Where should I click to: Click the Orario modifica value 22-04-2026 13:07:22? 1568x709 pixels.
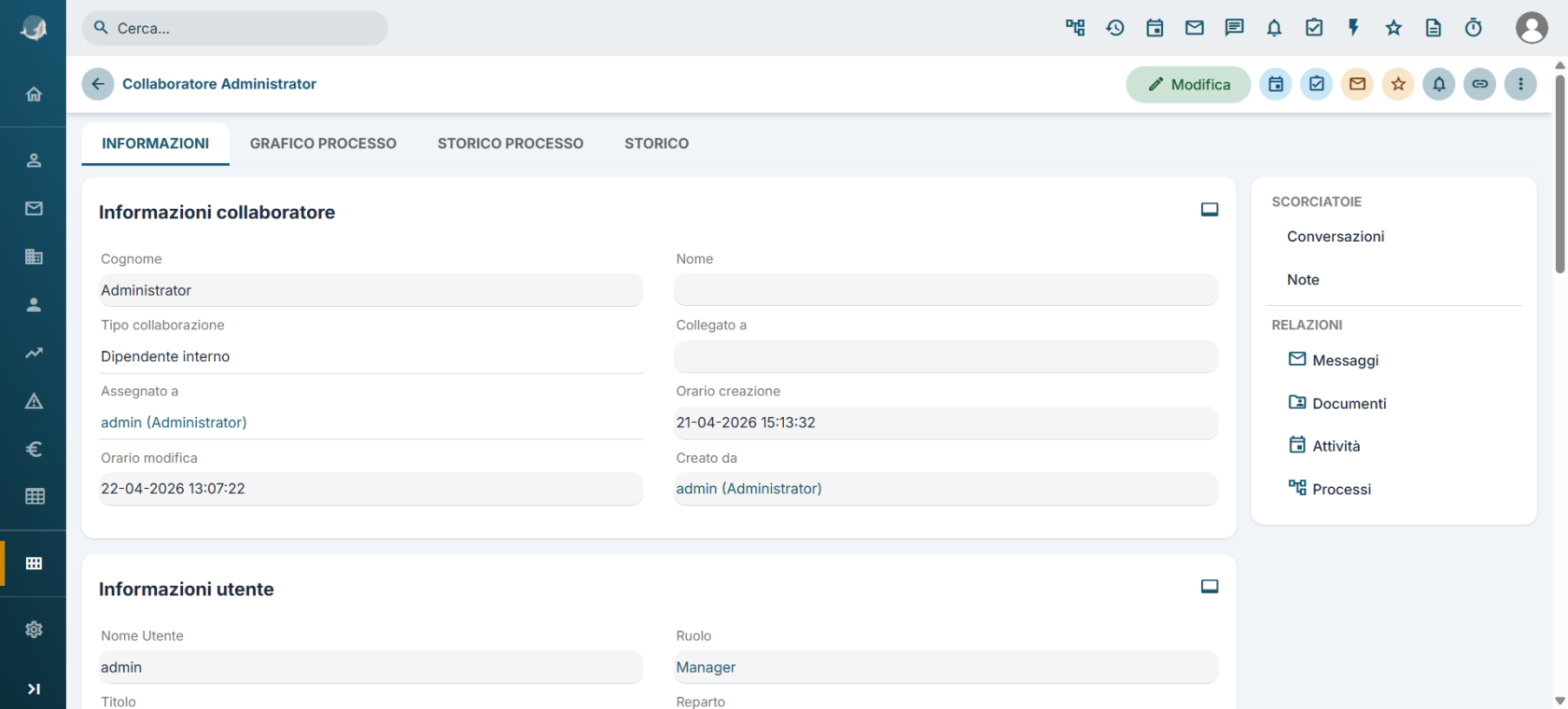(371, 489)
